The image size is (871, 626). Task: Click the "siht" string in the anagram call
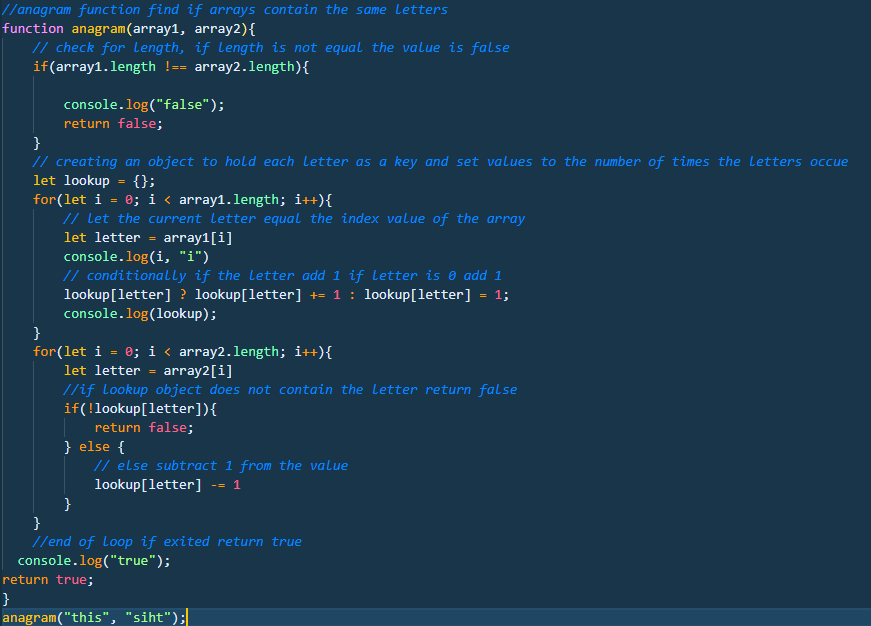coord(148,617)
